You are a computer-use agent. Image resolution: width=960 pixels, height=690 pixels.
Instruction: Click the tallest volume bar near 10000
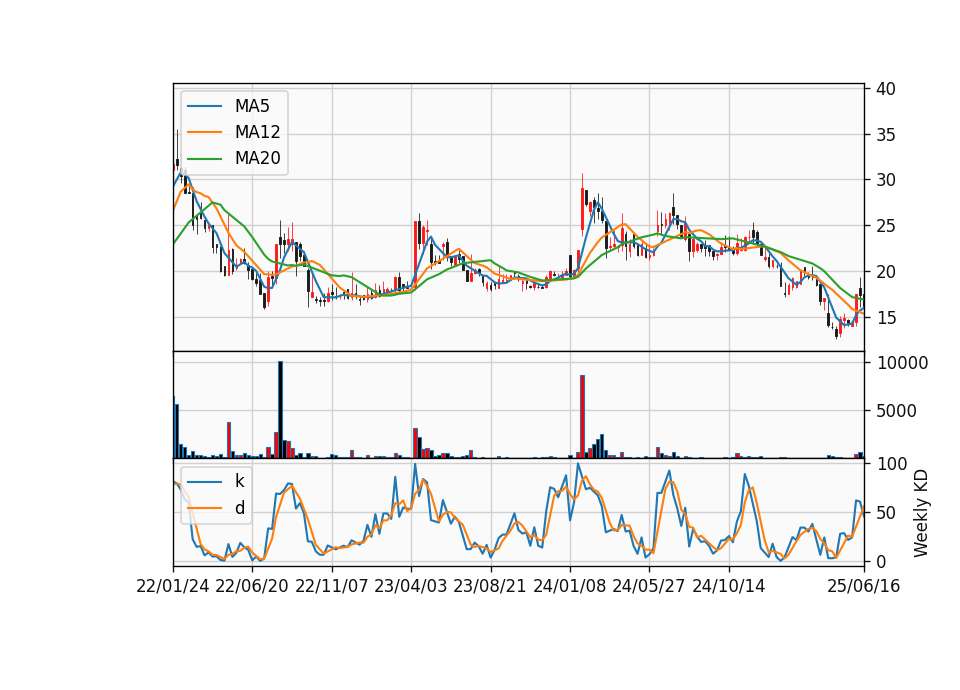pyautogui.click(x=280, y=410)
